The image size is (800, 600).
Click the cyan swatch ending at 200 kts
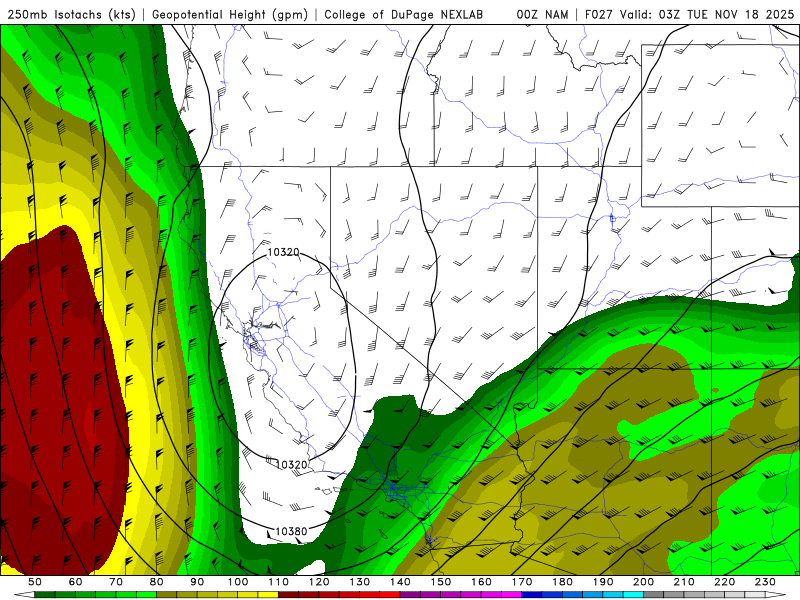pyautogui.click(x=633, y=594)
